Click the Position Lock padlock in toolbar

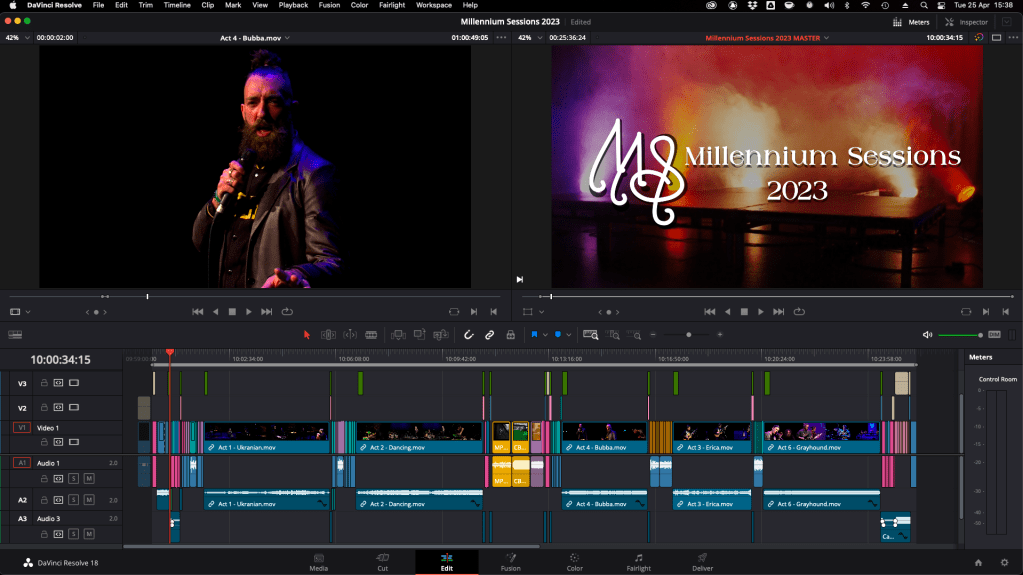coord(511,335)
